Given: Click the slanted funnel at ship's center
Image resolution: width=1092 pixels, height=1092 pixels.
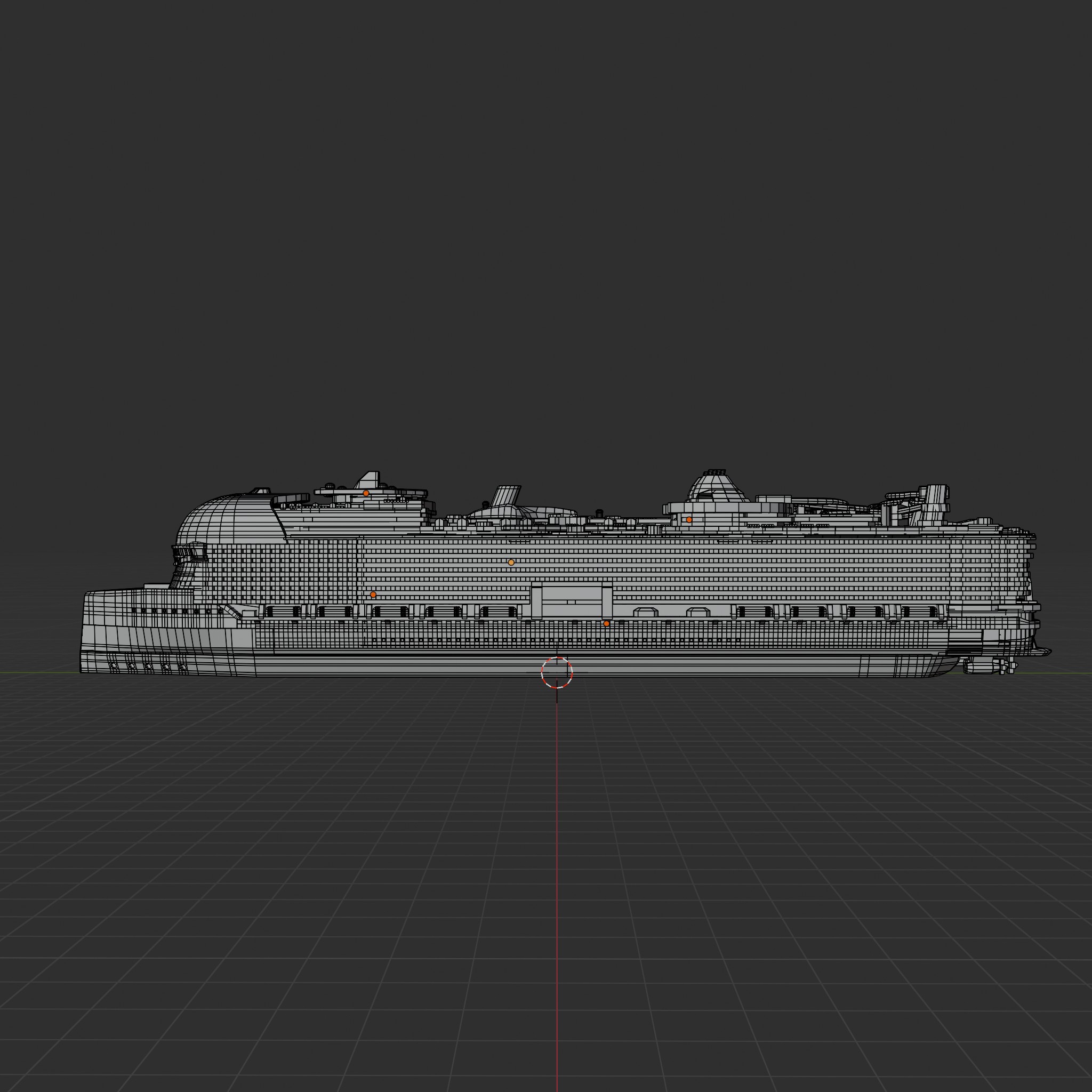Looking at the screenshot, I should [x=506, y=496].
